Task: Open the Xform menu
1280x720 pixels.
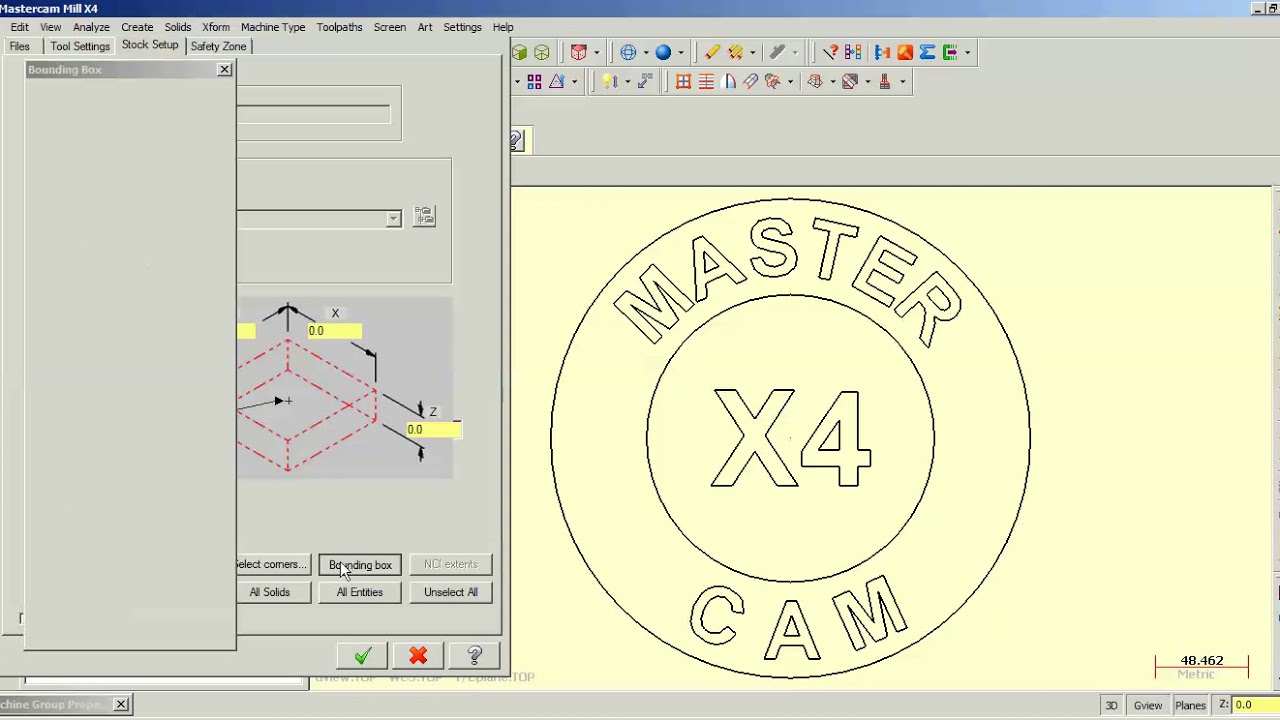Action: pos(215,27)
